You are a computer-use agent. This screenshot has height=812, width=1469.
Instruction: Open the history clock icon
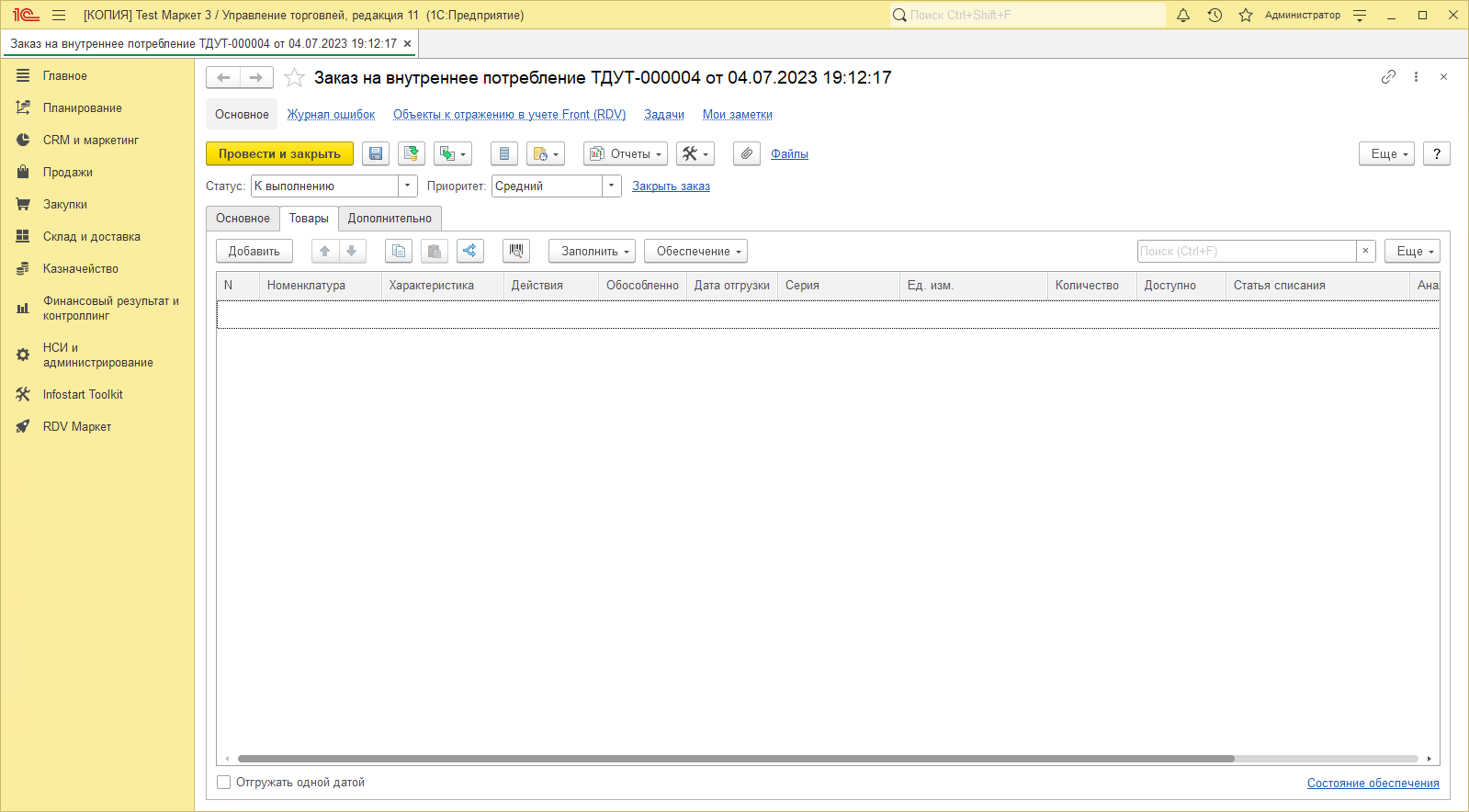tap(1215, 15)
